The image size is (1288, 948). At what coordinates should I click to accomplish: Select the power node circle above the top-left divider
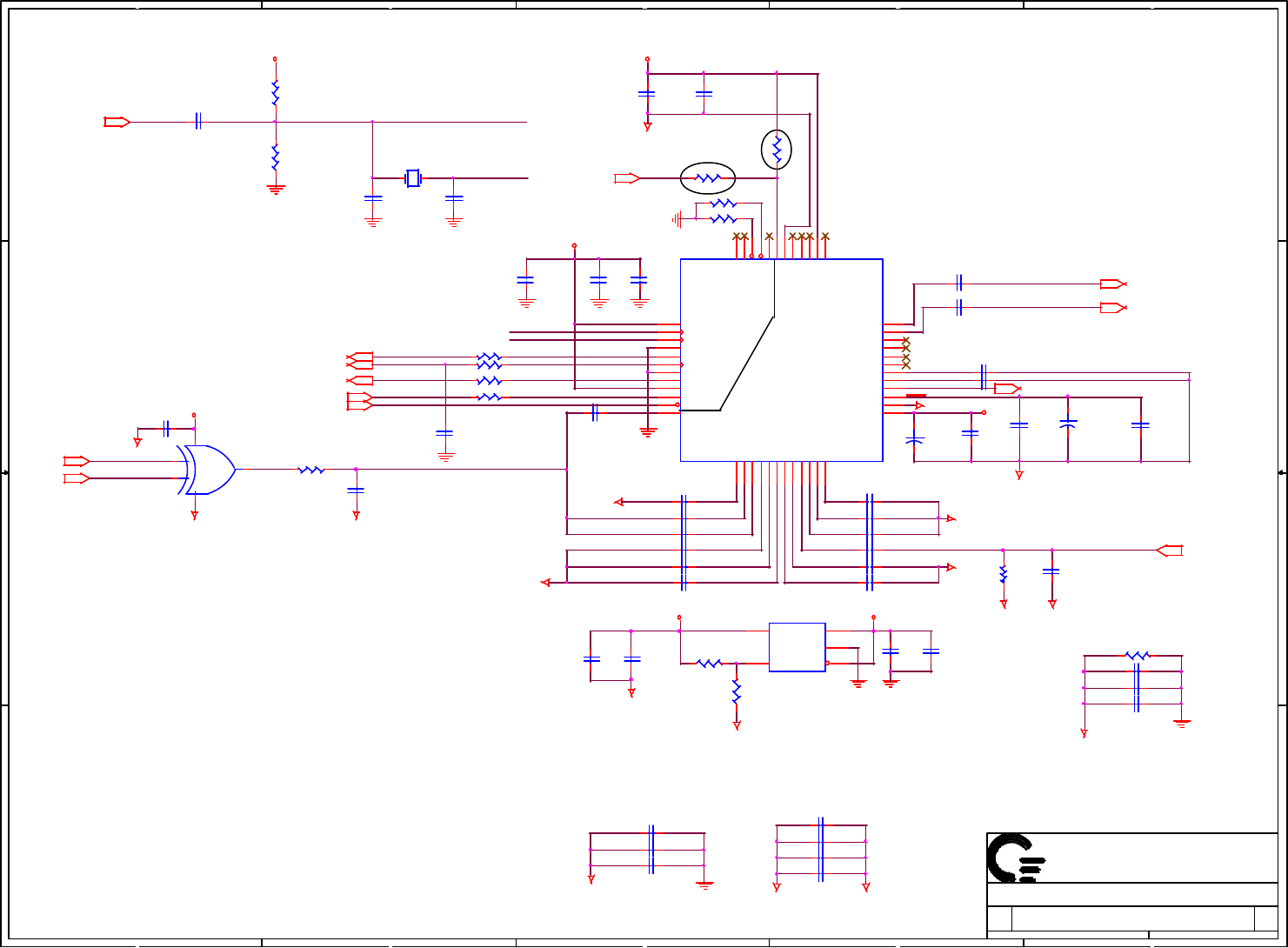click(275, 59)
